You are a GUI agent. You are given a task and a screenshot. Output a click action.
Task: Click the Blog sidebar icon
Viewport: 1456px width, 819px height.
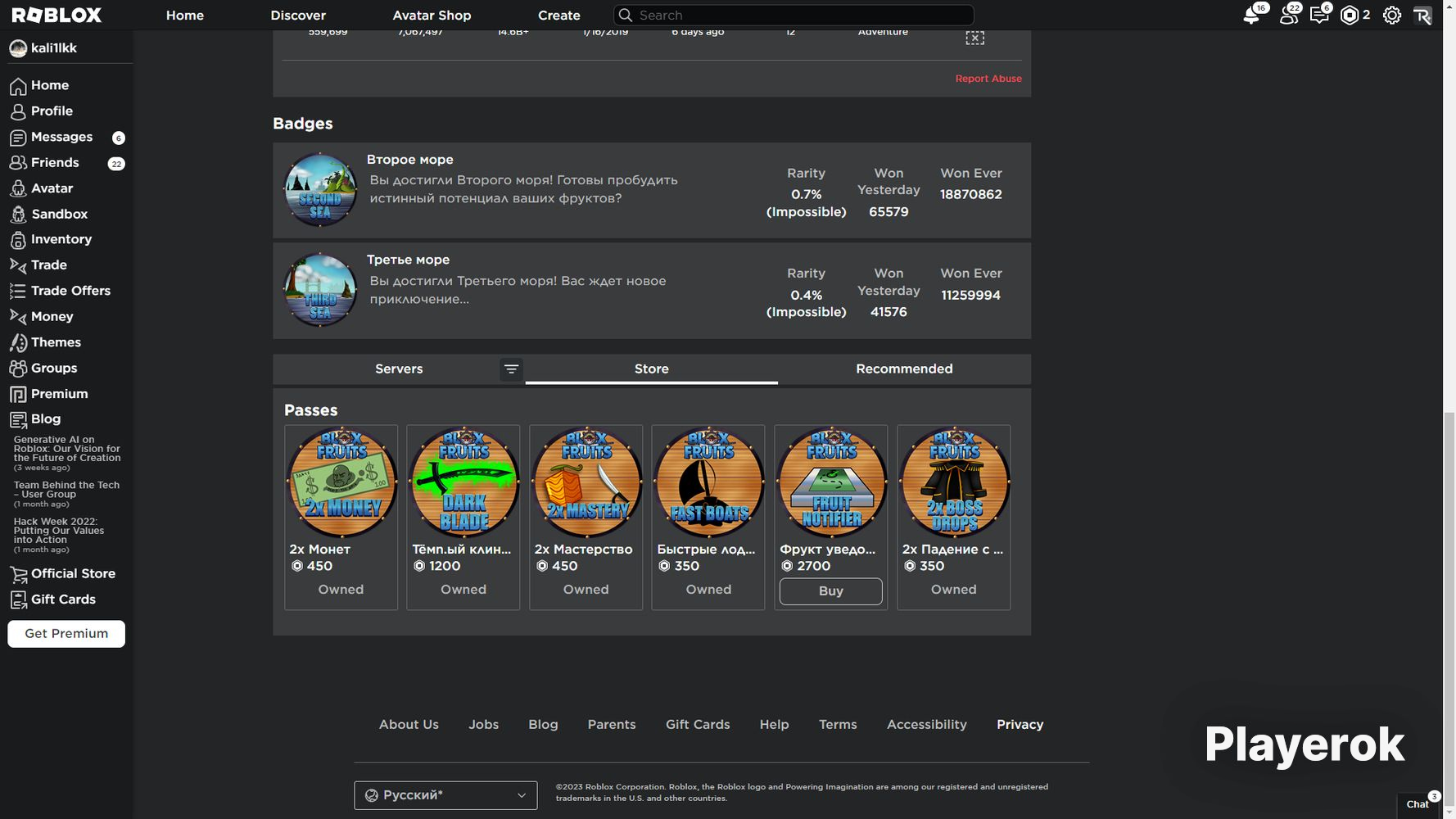coord(18,419)
